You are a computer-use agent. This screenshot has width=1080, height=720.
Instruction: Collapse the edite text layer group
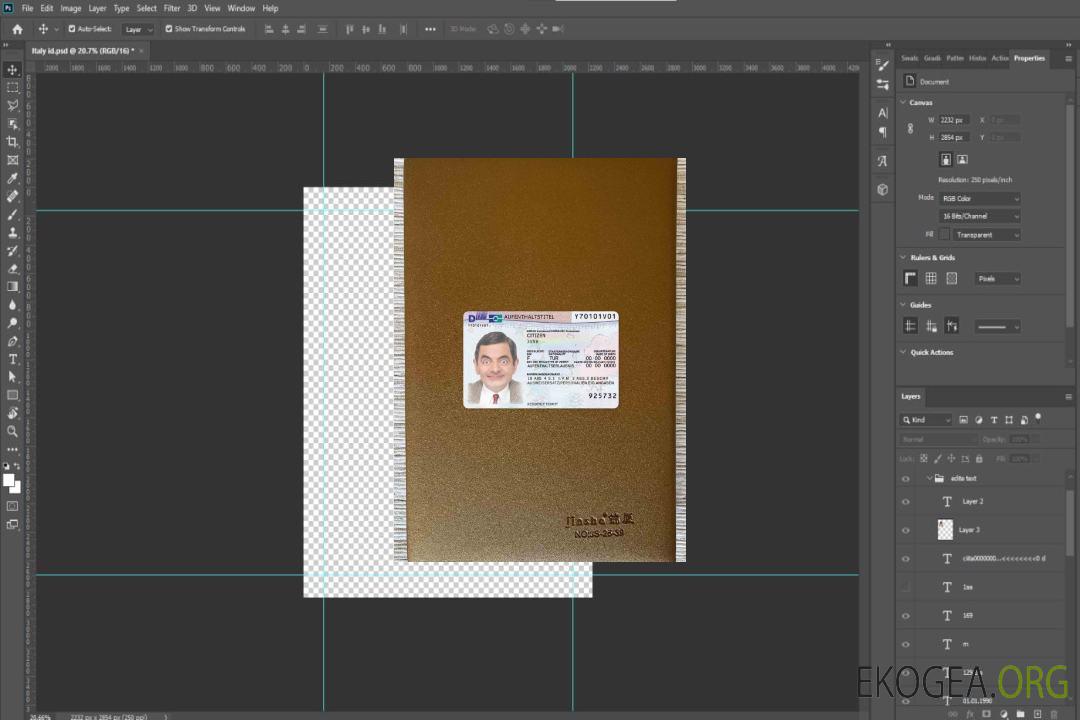click(928, 478)
